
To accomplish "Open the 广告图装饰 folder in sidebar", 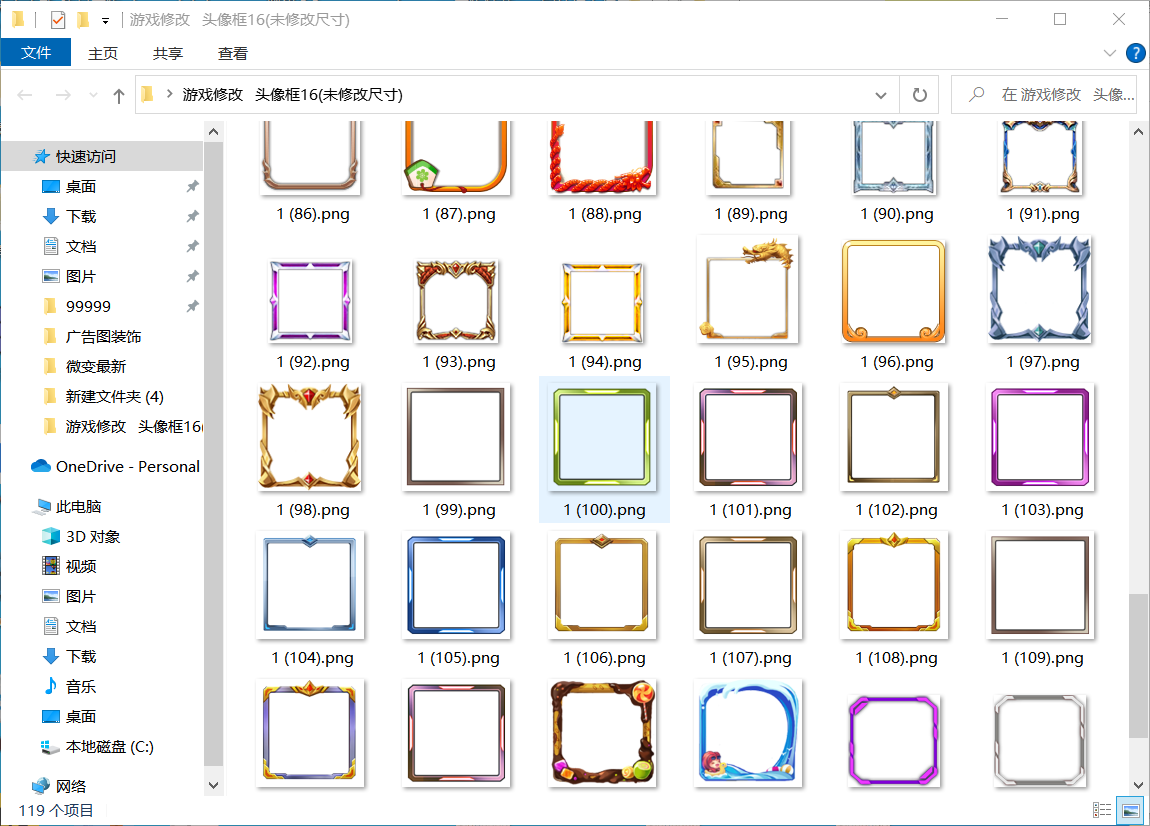I will pyautogui.click(x=103, y=337).
